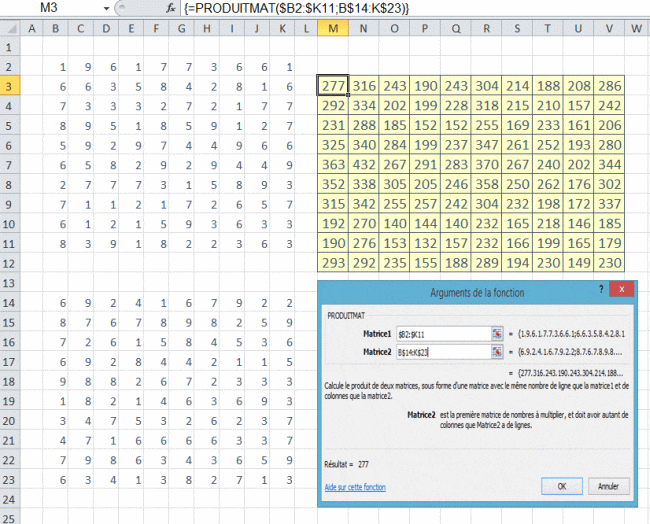Select result cell containing 432
650x524 pixels.
tap(364, 165)
